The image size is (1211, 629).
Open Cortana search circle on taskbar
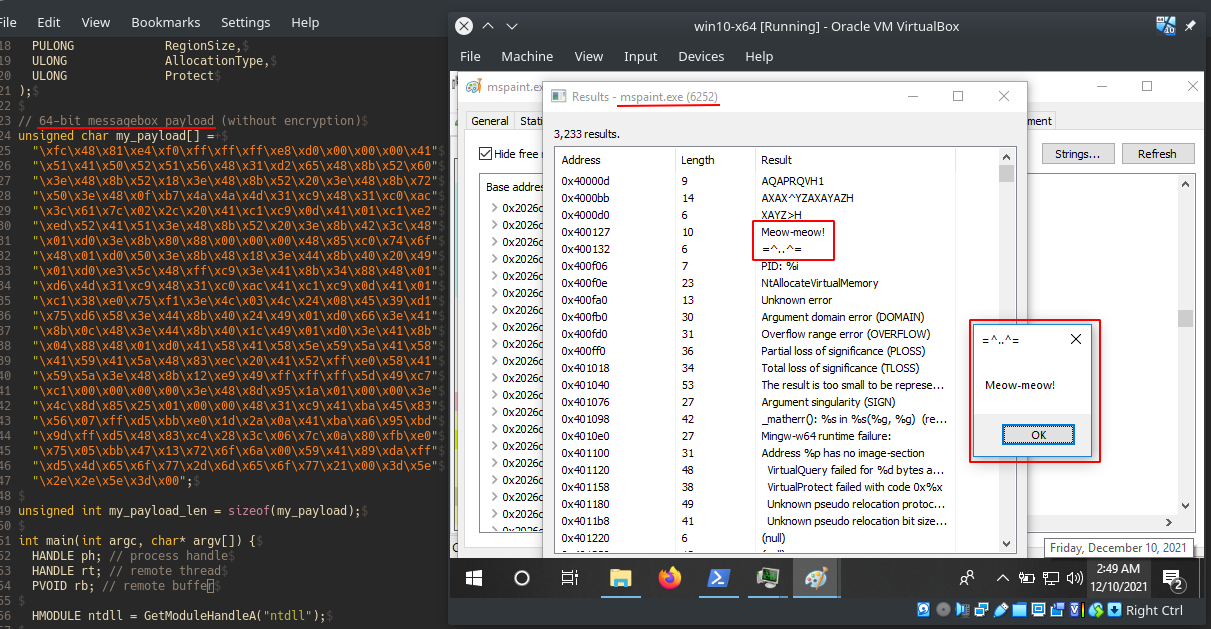click(522, 578)
